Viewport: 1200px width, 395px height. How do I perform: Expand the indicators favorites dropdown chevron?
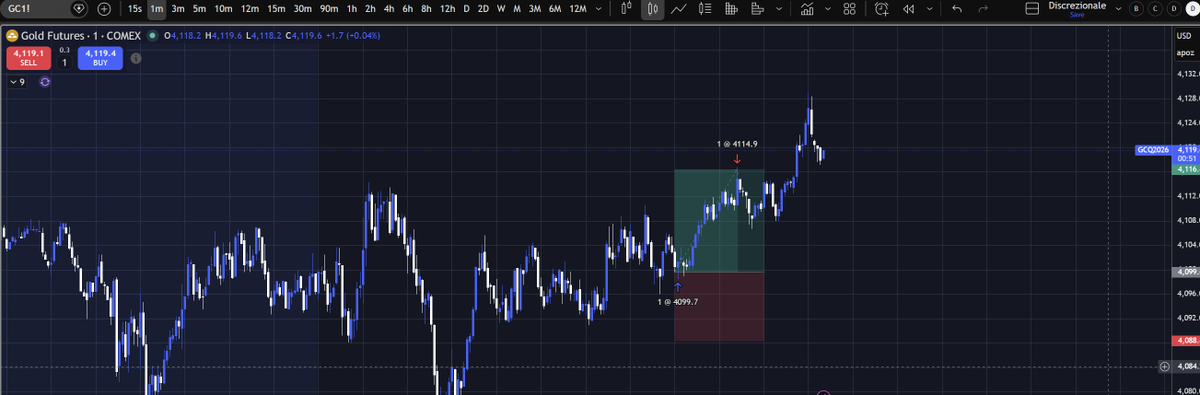[828, 9]
